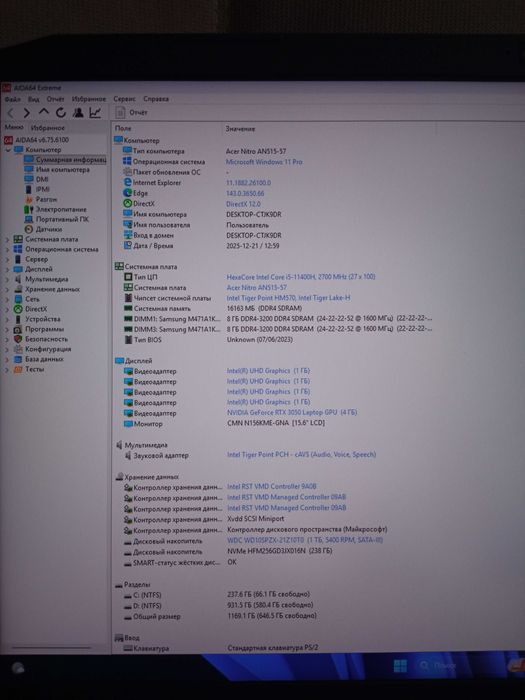The image size is (525, 700).
Task: Click the Электропитание battery icon
Action: point(29,209)
